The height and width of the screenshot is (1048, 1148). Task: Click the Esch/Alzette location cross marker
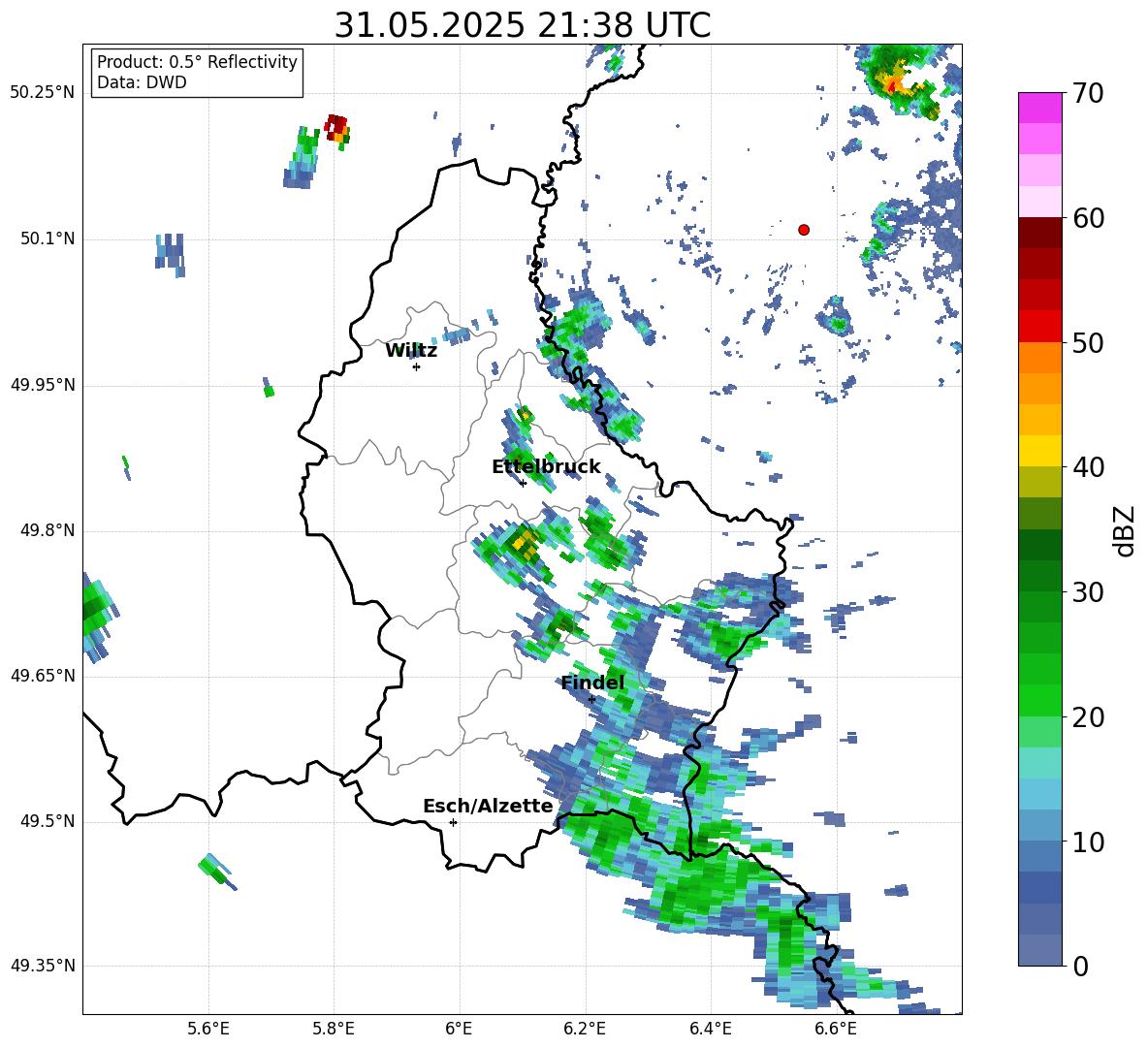point(453,822)
